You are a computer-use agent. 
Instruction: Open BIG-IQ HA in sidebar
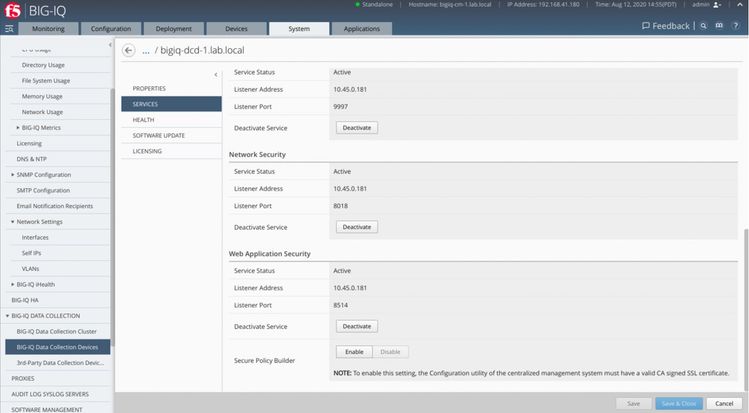pos(25,300)
